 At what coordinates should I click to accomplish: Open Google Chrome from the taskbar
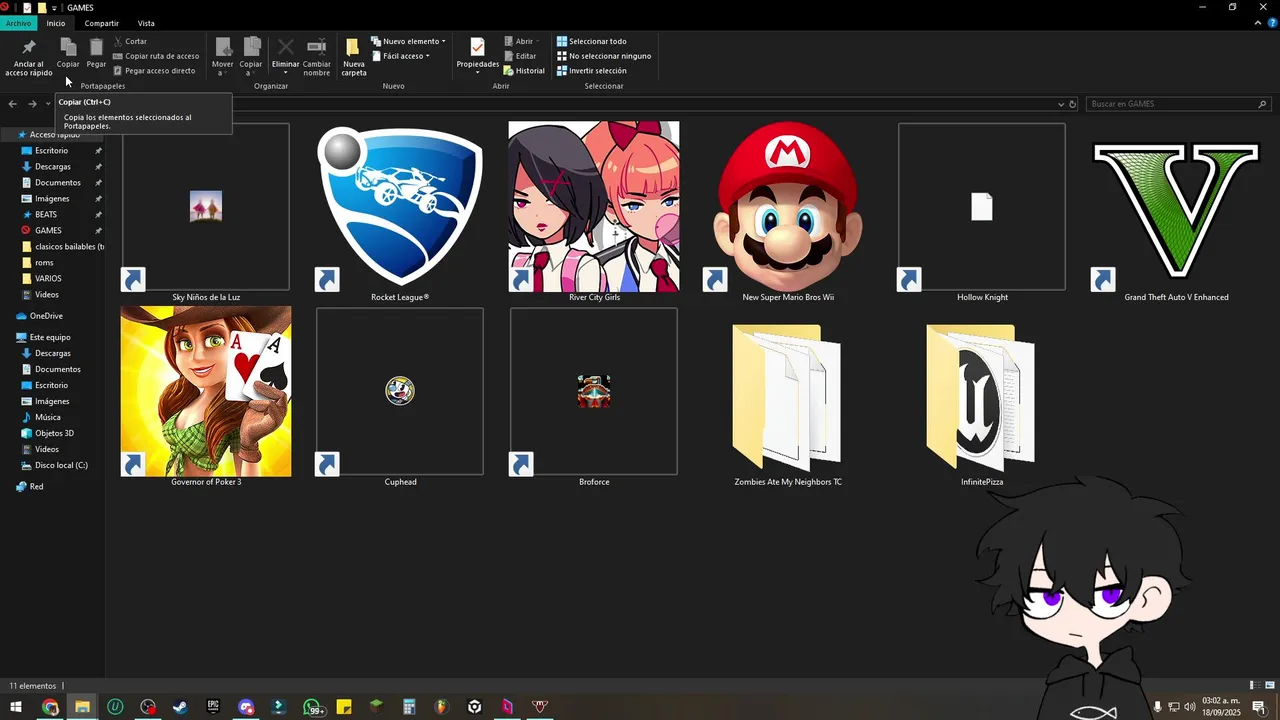pyautogui.click(x=50, y=707)
